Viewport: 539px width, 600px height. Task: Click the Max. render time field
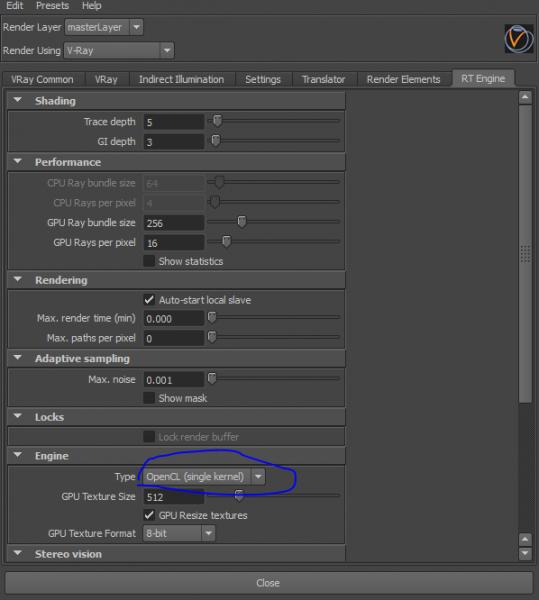(x=174, y=319)
